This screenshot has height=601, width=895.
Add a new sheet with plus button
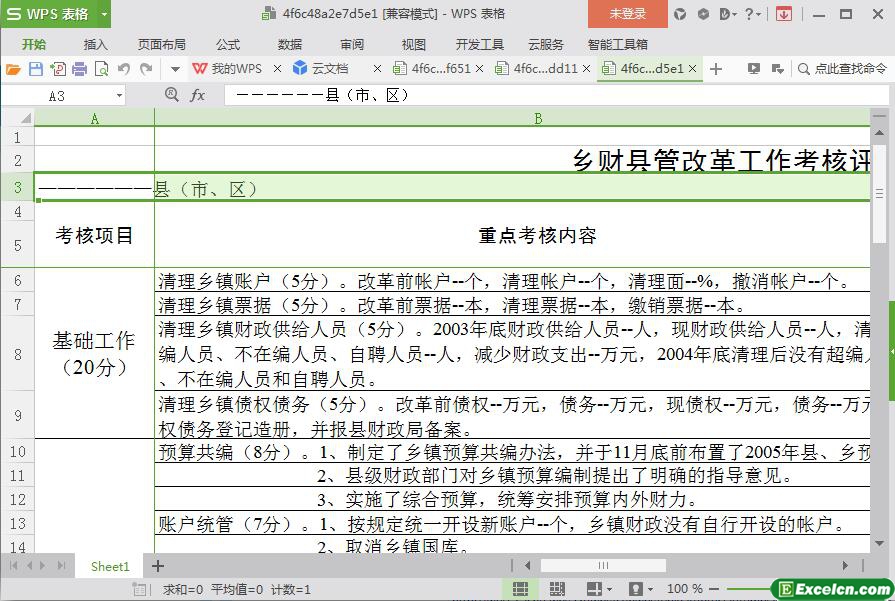(158, 566)
